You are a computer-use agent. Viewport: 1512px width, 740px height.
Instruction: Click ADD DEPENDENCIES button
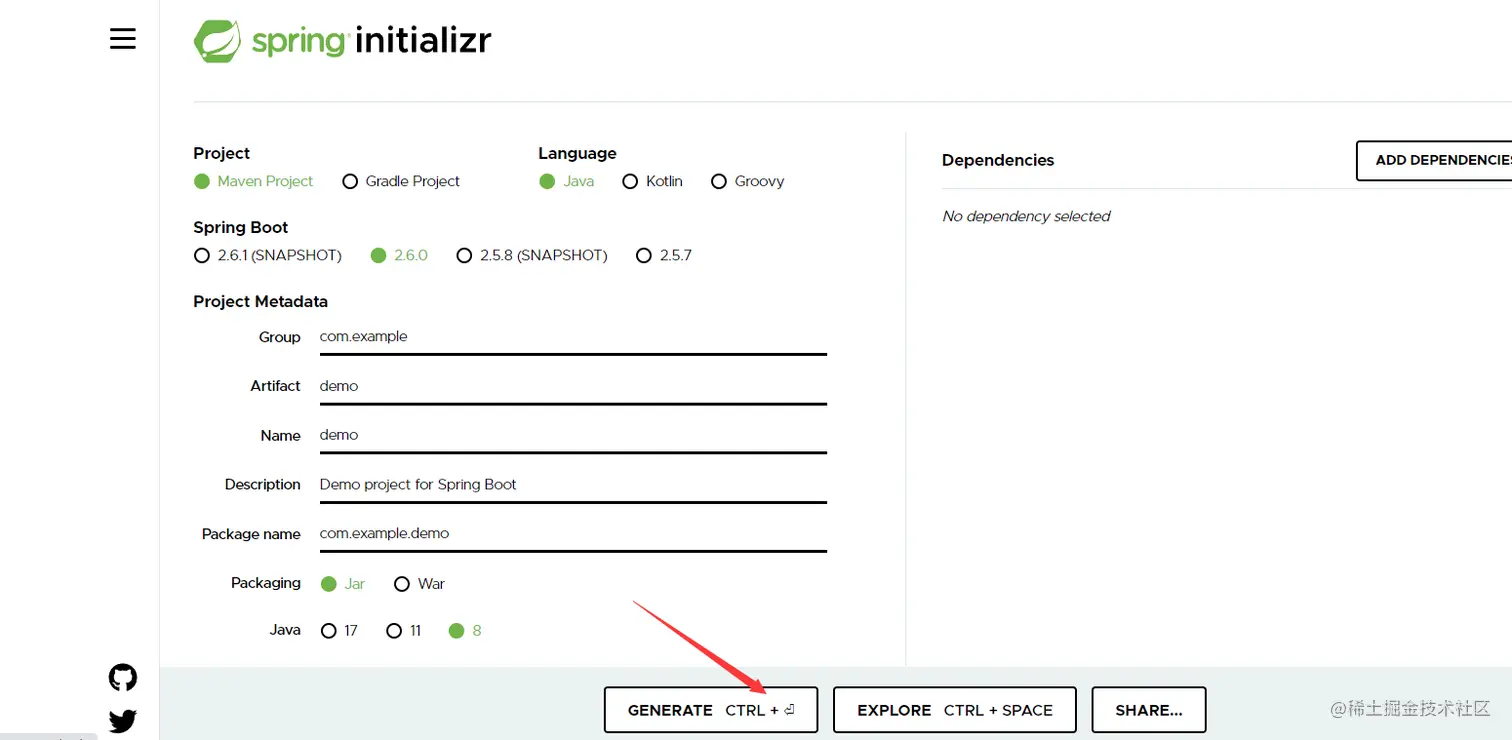pyautogui.click(x=1436, y=160)
